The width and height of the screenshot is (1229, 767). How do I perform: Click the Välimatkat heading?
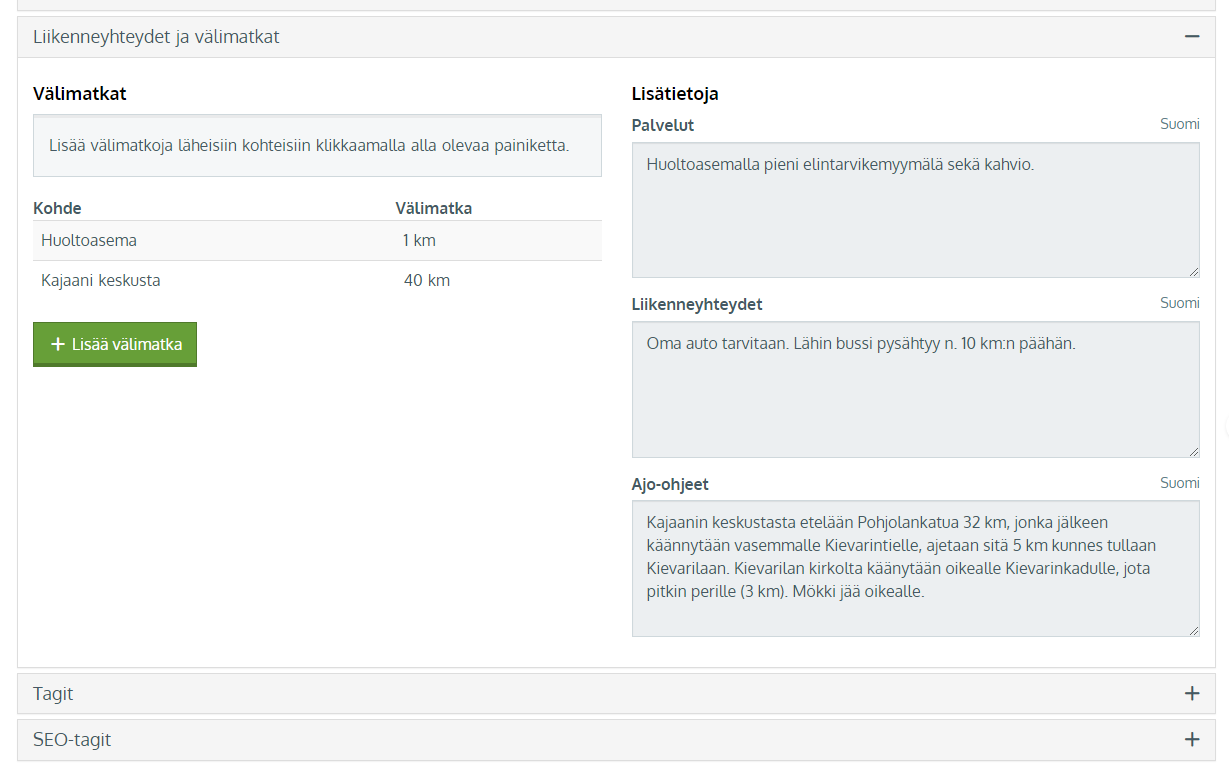80,94
